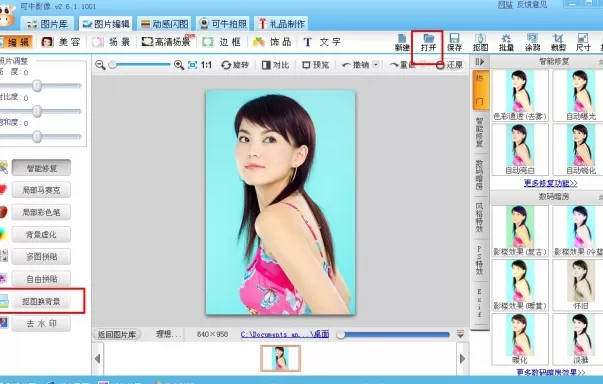Open a file with 打开 icon
The width and height of the screenshot is (603, 384).
[428, 42]
